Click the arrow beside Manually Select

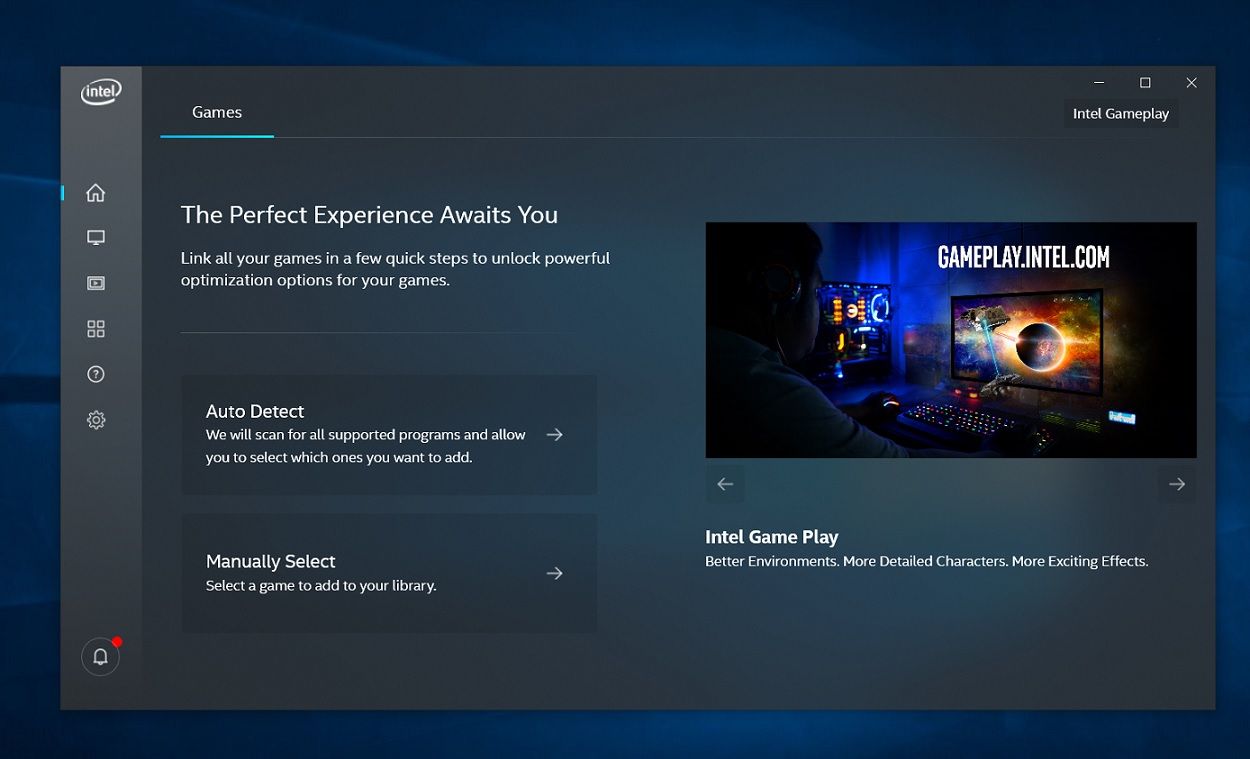coord(555,573)
